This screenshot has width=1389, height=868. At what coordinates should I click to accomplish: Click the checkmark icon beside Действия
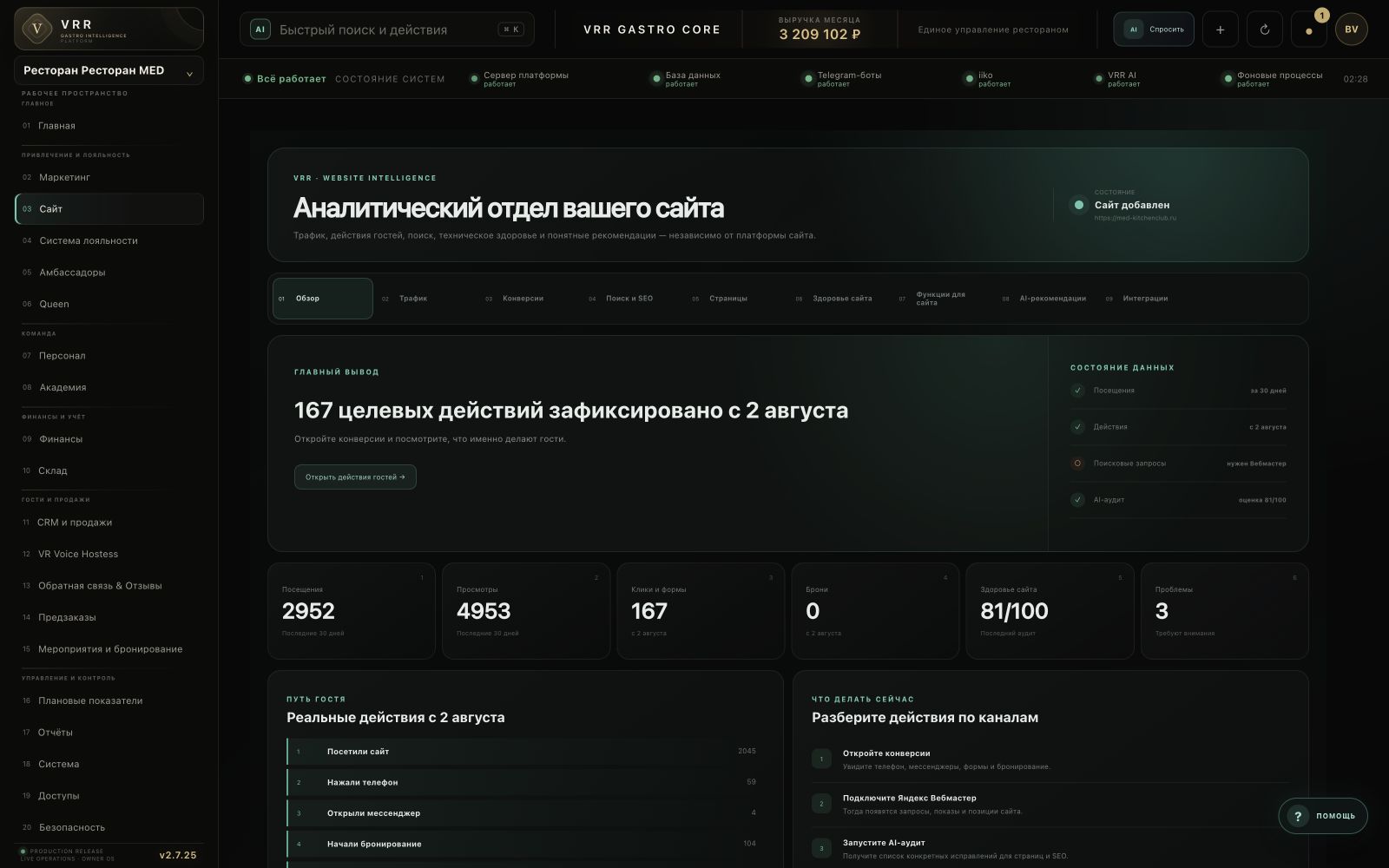coord(1077,427)
